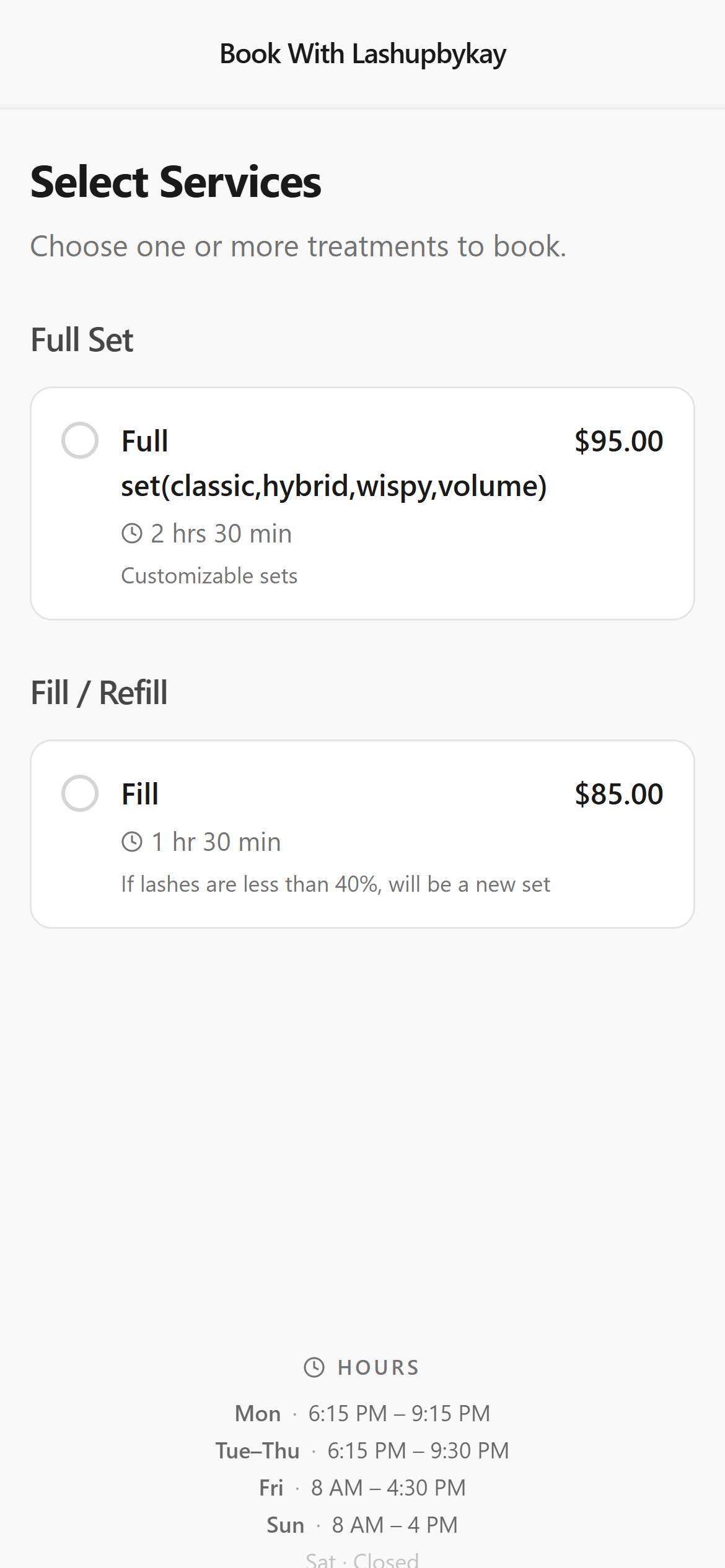Click the Fill / Refill category heading
This screenshot has height=1568, width=725.
click(x=99, y=693)
